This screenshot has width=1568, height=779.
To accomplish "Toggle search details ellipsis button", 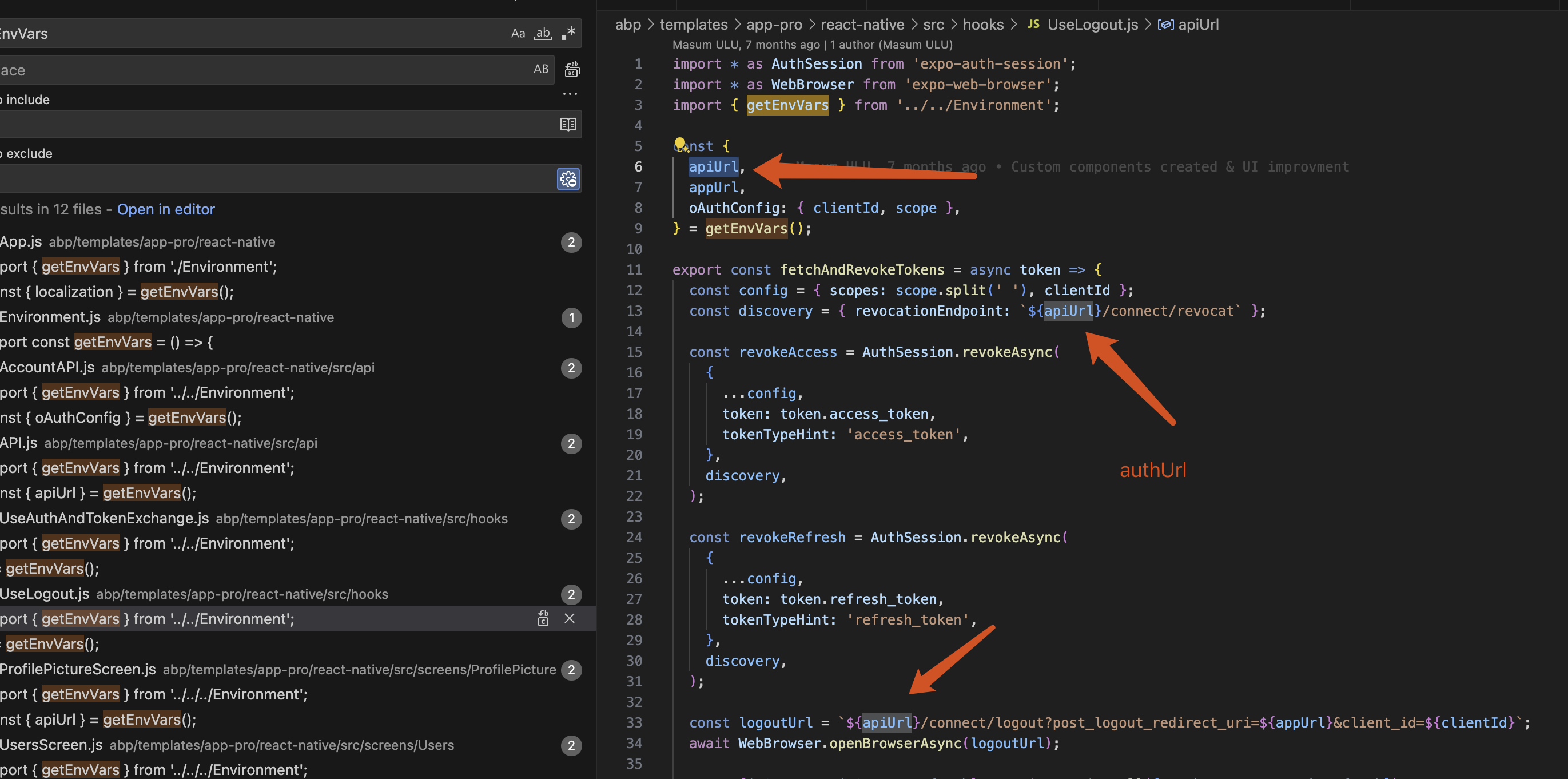I will pyautogui.click(x=570, y=94).
